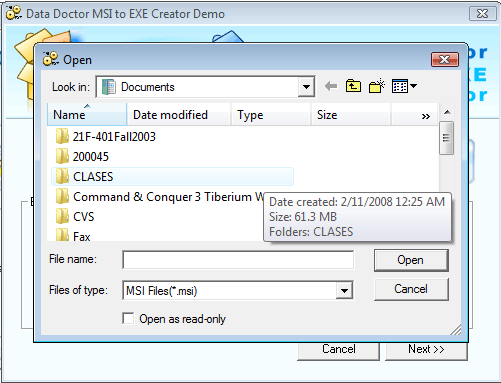Screen dimensions: 501x383
Task: Select Command & Conquer 3 Tiberium folder name
Action: (x=168, y=197)
